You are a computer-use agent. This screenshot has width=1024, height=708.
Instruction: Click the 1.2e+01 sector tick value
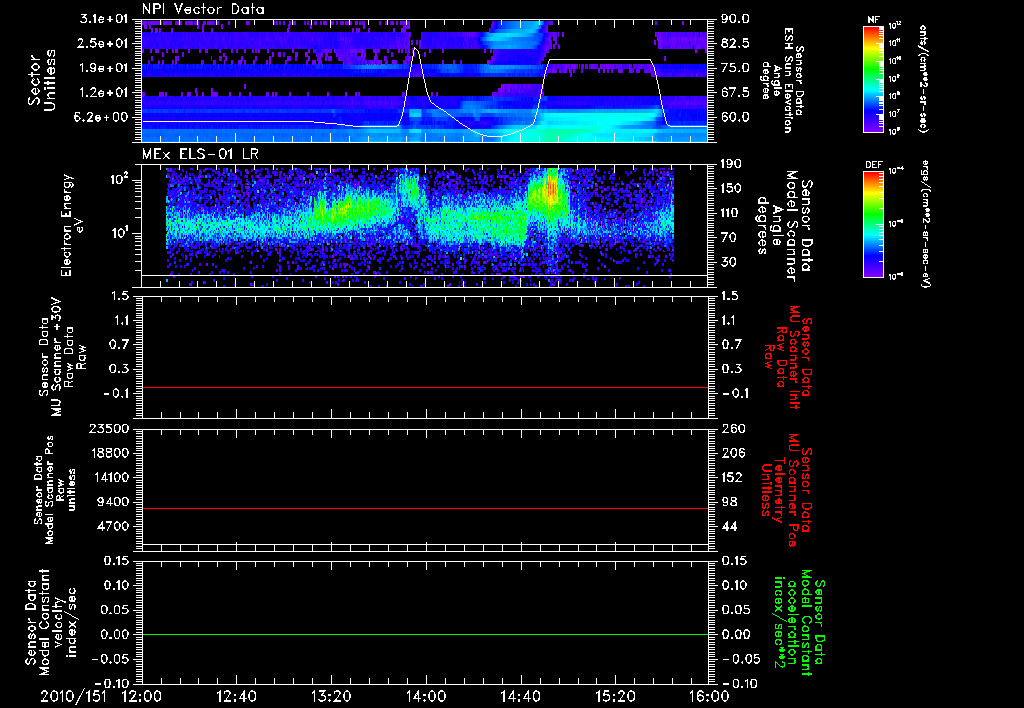coord(104,93)
